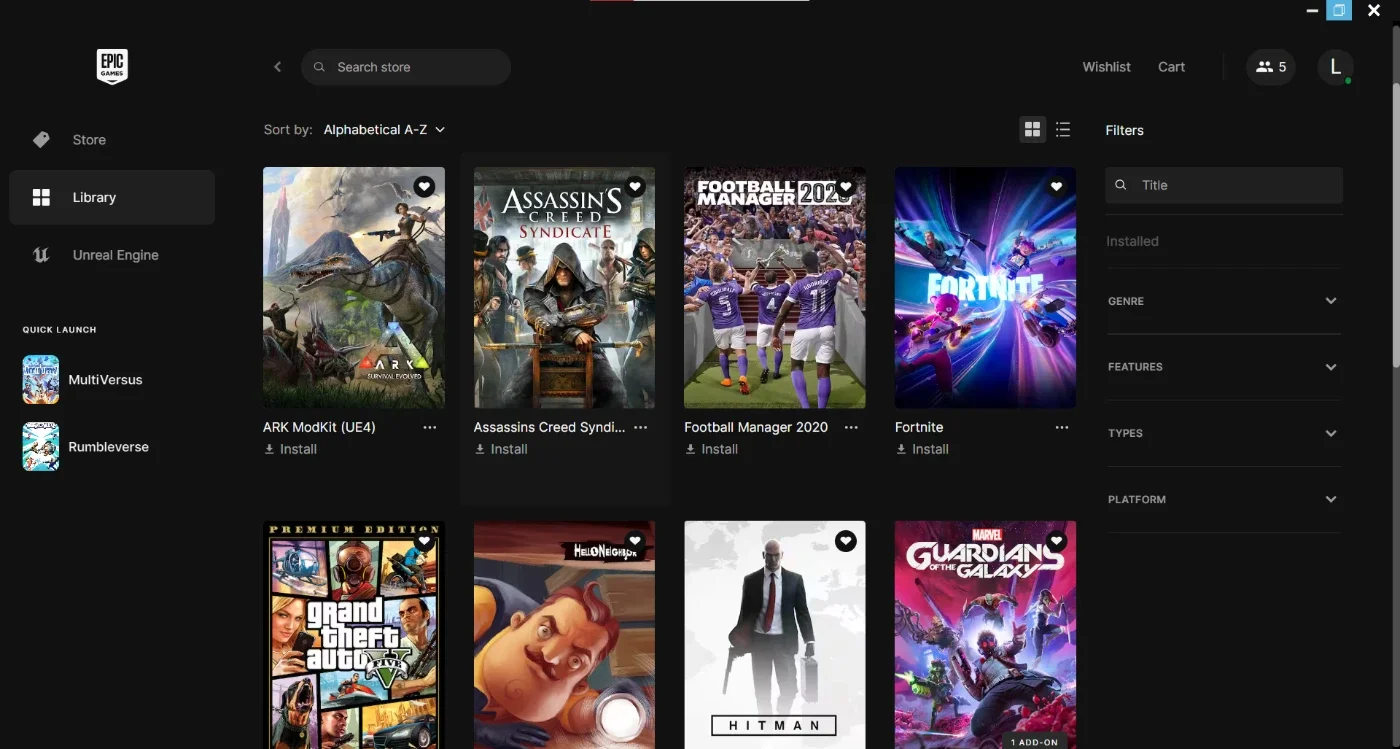Open the Store section
The image size is (1400, 749).
click(112, 140)
